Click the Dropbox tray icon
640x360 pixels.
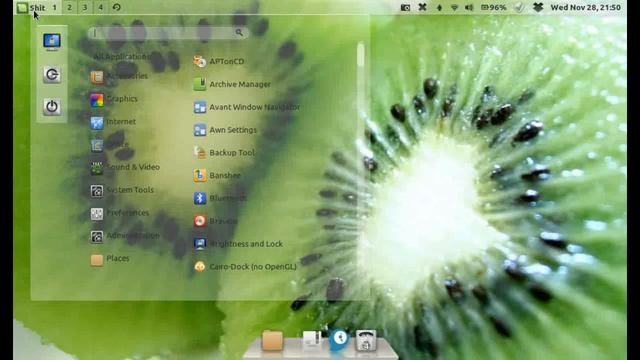(x=538, y=7)
